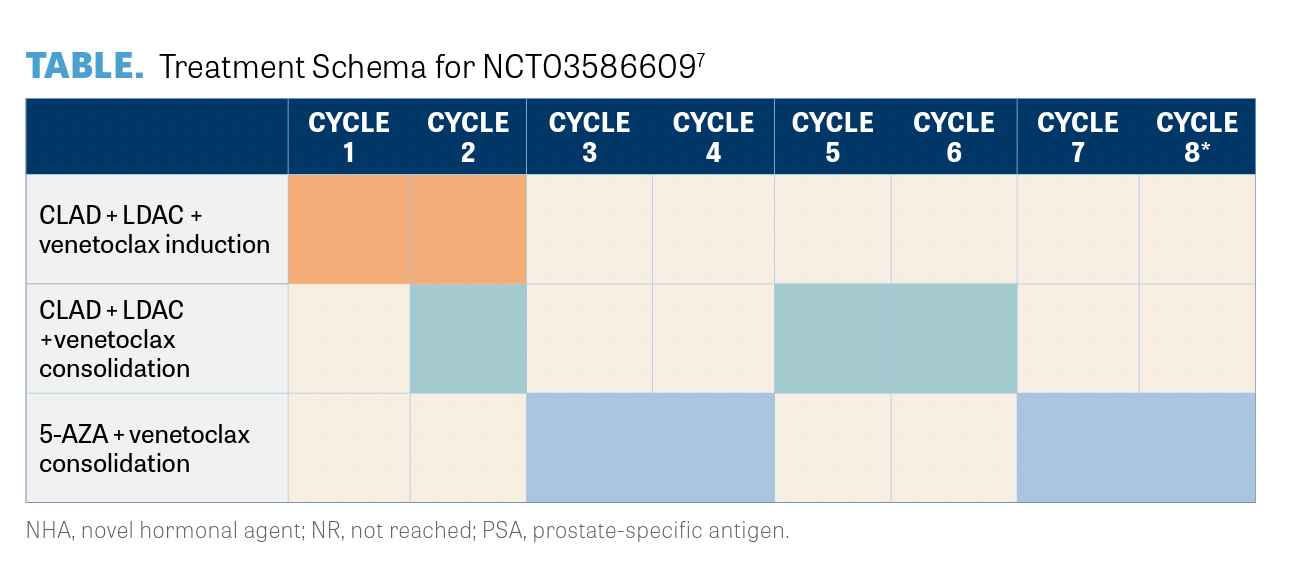Image resolution: width=1290 pixels, height=574 pixels.
Task: Click the teal block spanning Cycles 5 and 6
Action: (x=895, y=338)
